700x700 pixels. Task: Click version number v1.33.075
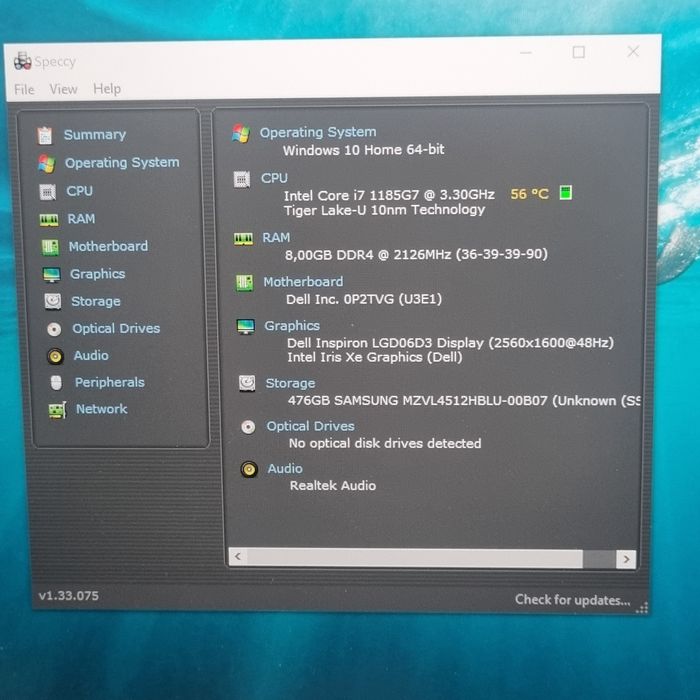pyautogui.click(x=68, y=596)
